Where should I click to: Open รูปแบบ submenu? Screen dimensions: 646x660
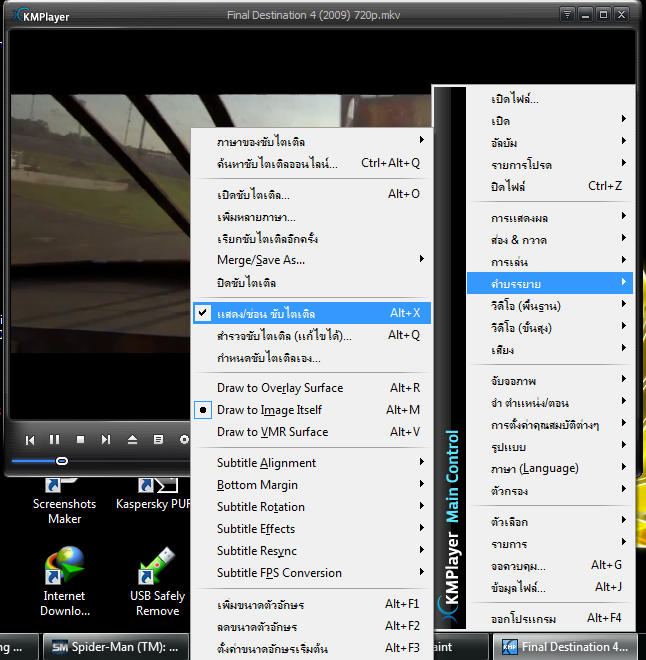550,446
